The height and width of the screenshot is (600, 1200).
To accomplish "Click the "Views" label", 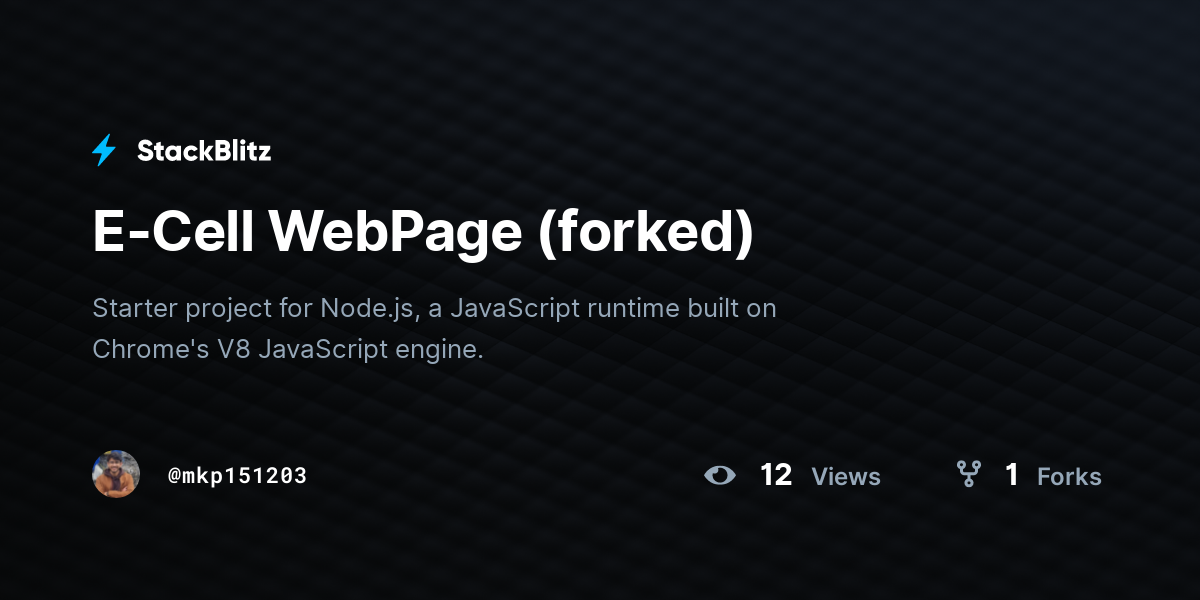I will click(846, 477).
